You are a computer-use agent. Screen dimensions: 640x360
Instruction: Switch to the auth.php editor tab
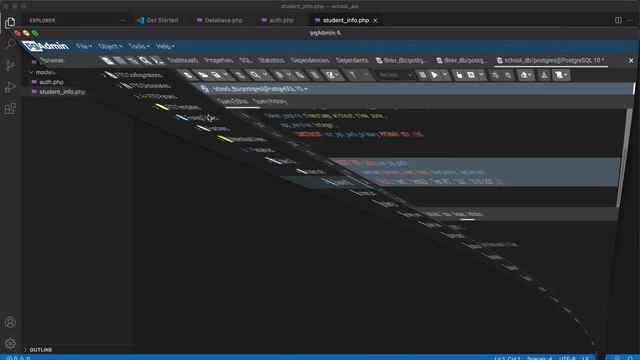click(x=278, y=20)
